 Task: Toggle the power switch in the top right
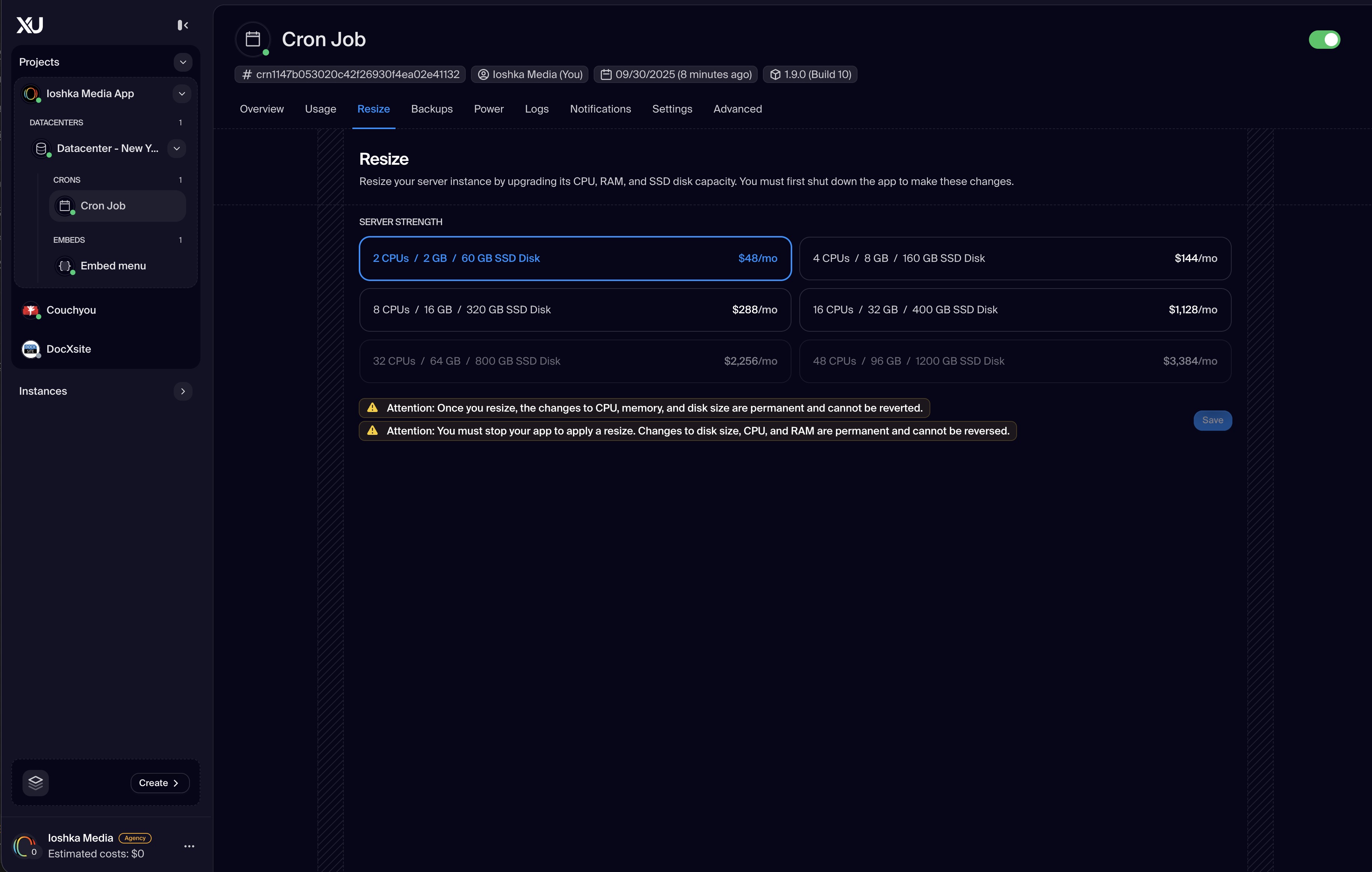coord(1324,39)
